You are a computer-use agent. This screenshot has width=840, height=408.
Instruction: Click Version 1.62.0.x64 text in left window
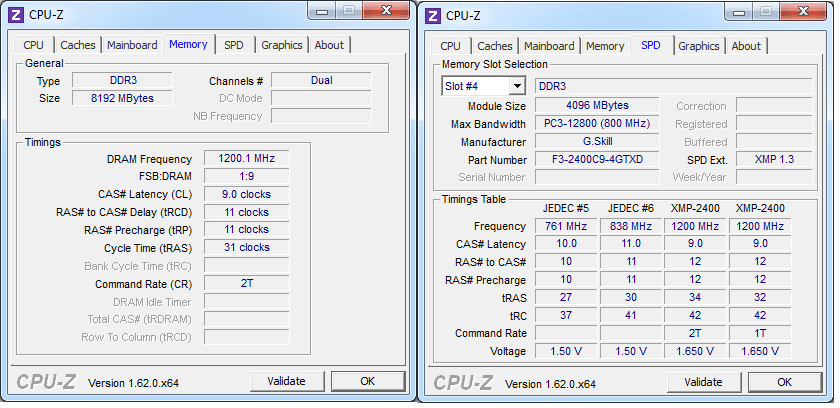133,383
